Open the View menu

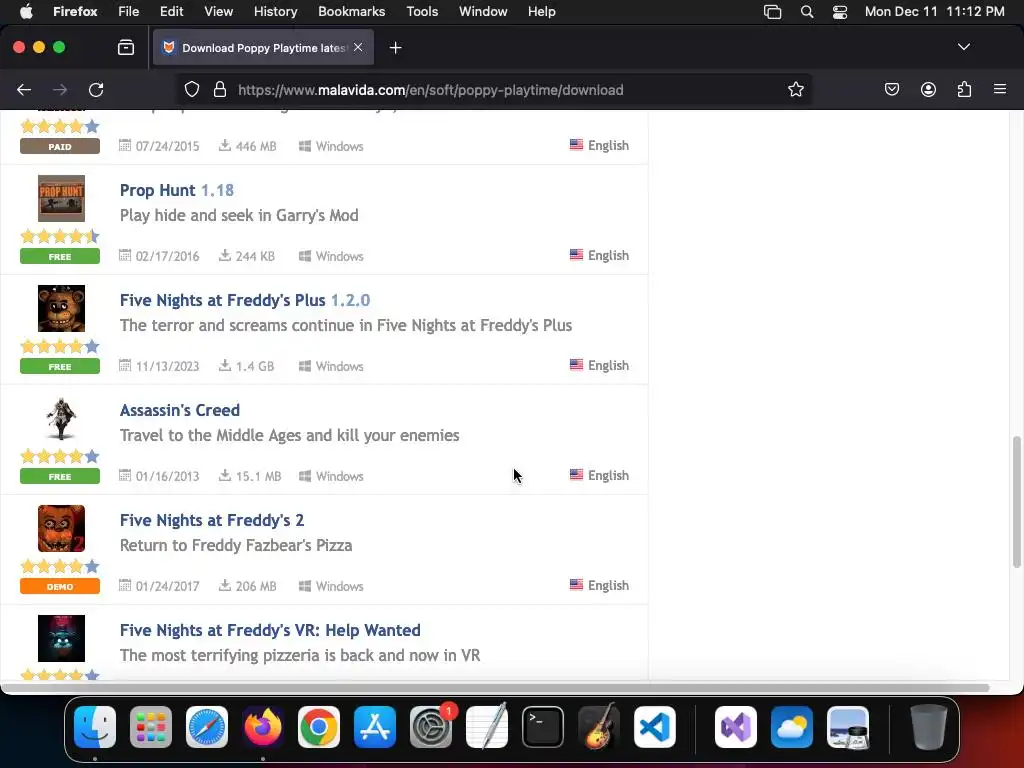point(218,11)
